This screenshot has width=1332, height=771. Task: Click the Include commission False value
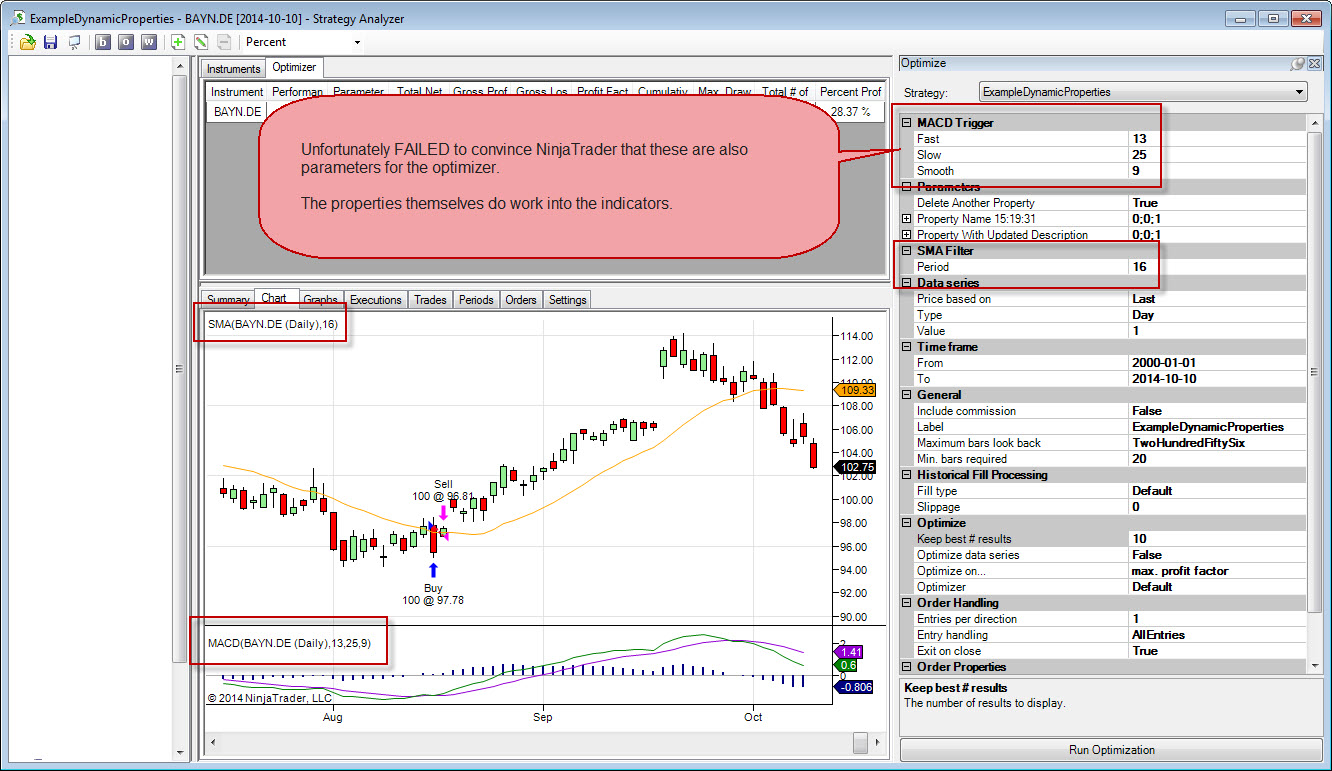coord(1218,411)
